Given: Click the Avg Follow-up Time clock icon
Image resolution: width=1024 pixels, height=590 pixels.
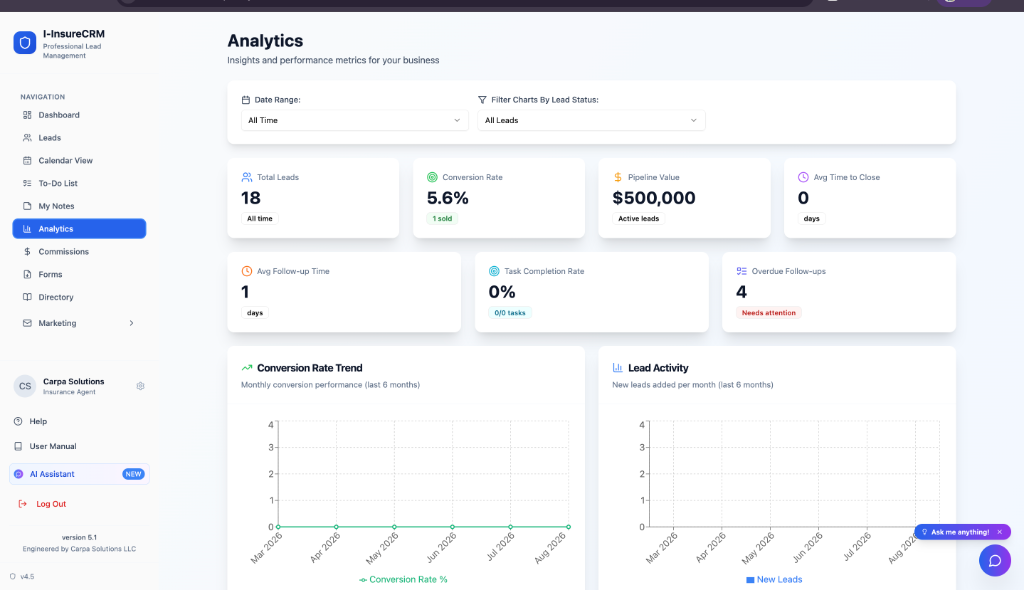Looking at the screenshot, I should (x=246, y=271).
